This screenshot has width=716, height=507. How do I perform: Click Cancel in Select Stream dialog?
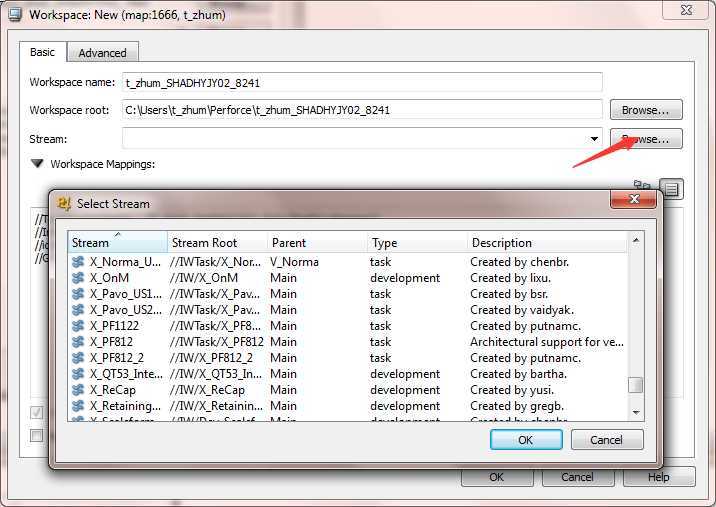coord(607,440)
